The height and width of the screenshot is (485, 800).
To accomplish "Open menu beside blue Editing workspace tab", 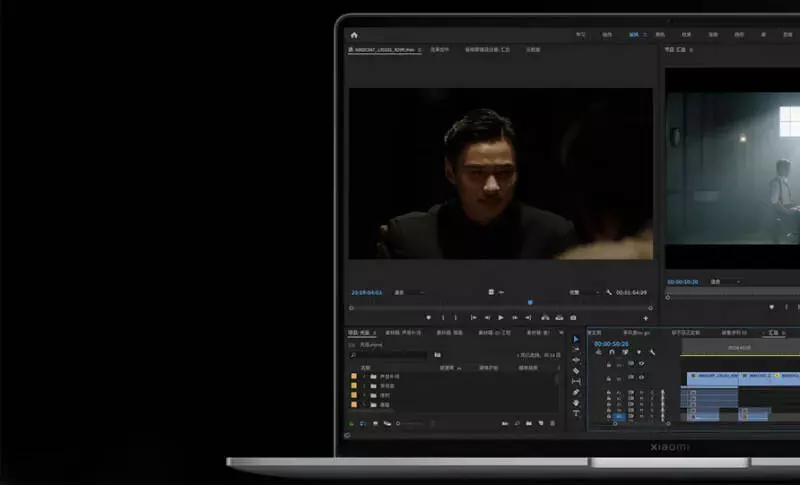I will click(x=645, y=35).
